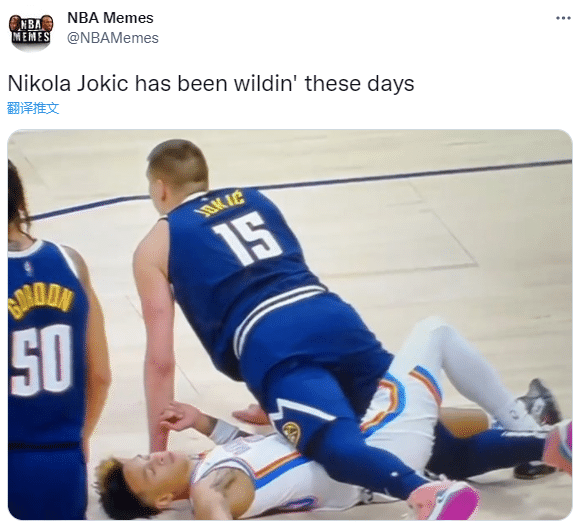
Task: Click the small NBA logo on Gordon's jersey
Action: click(28, 268)
